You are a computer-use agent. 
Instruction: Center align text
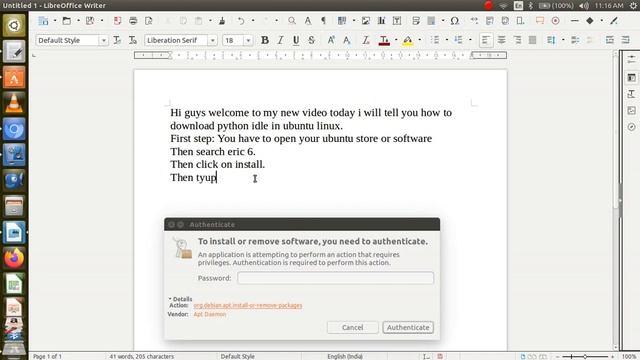click(x=501, y=40)
